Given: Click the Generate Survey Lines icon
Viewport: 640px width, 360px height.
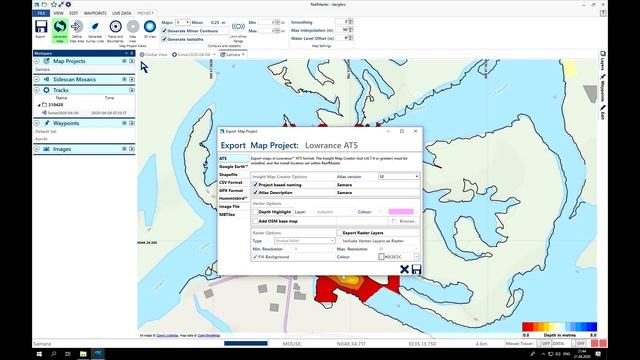Looking at the screenshot, I should (x=95, y=27).
